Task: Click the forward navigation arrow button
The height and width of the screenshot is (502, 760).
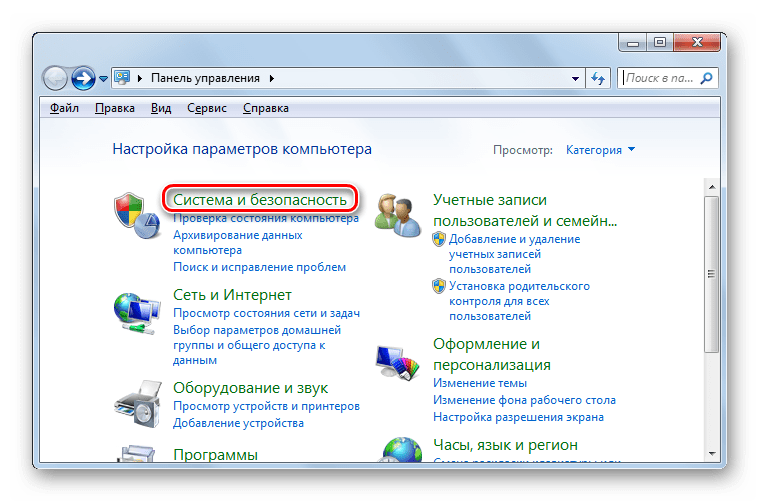Action: pos(83,78)
